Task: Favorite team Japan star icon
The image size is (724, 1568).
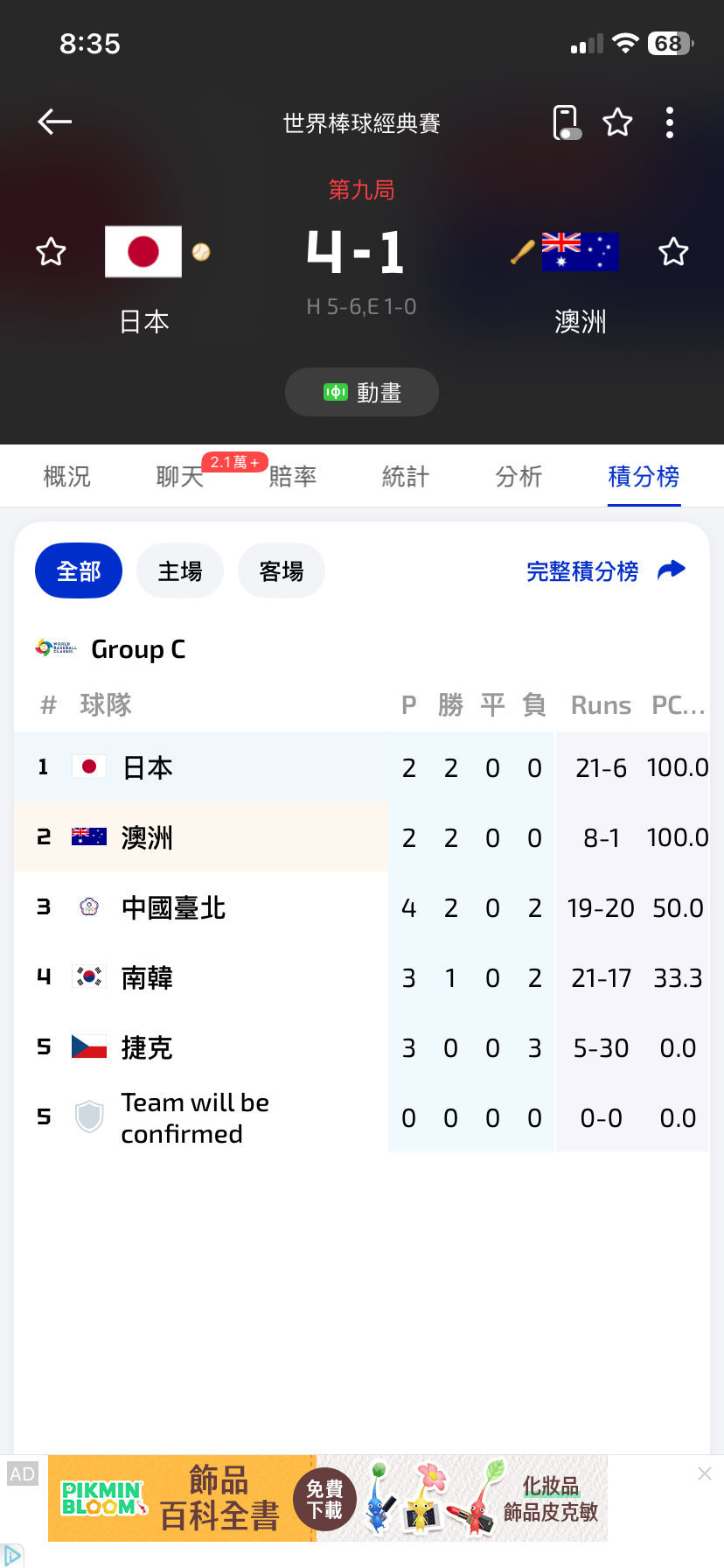Action: (51, 252)
